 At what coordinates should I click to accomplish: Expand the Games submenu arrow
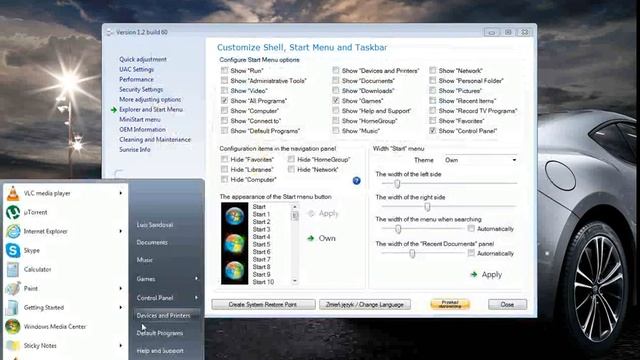pyautogui.click(x=197, y=279)
